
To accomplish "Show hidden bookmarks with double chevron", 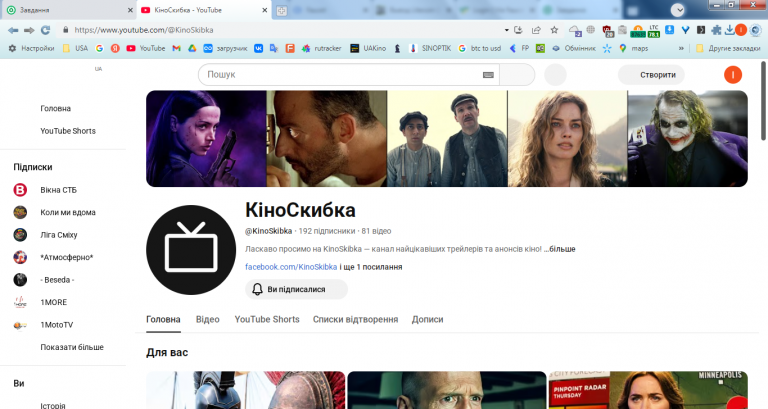I will 681,48.
